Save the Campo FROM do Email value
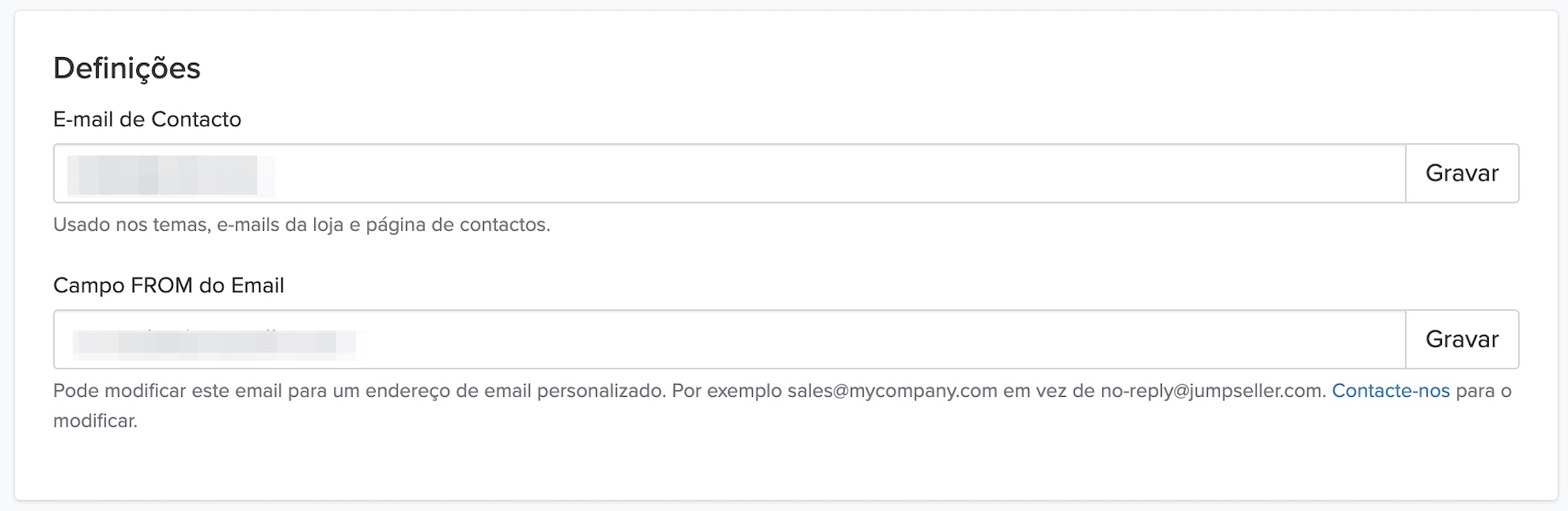This screenshot has width=1568, height=511. (1462, 340)
